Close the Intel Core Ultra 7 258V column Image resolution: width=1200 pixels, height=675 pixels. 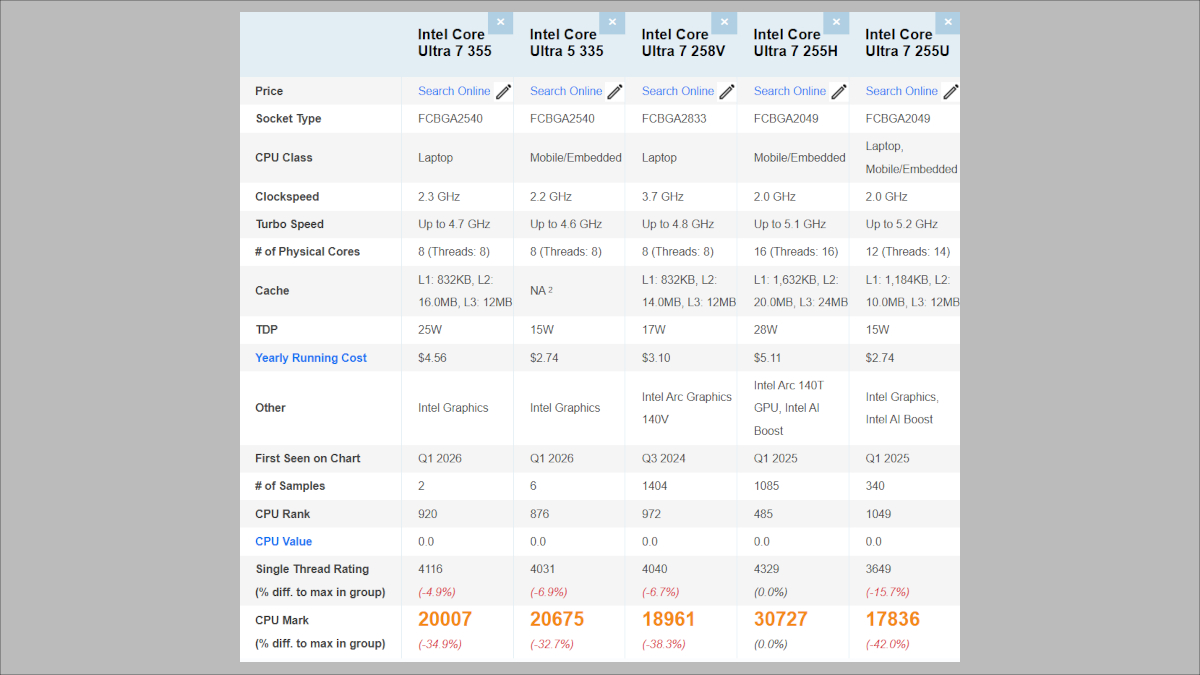[x=725, y=23]
